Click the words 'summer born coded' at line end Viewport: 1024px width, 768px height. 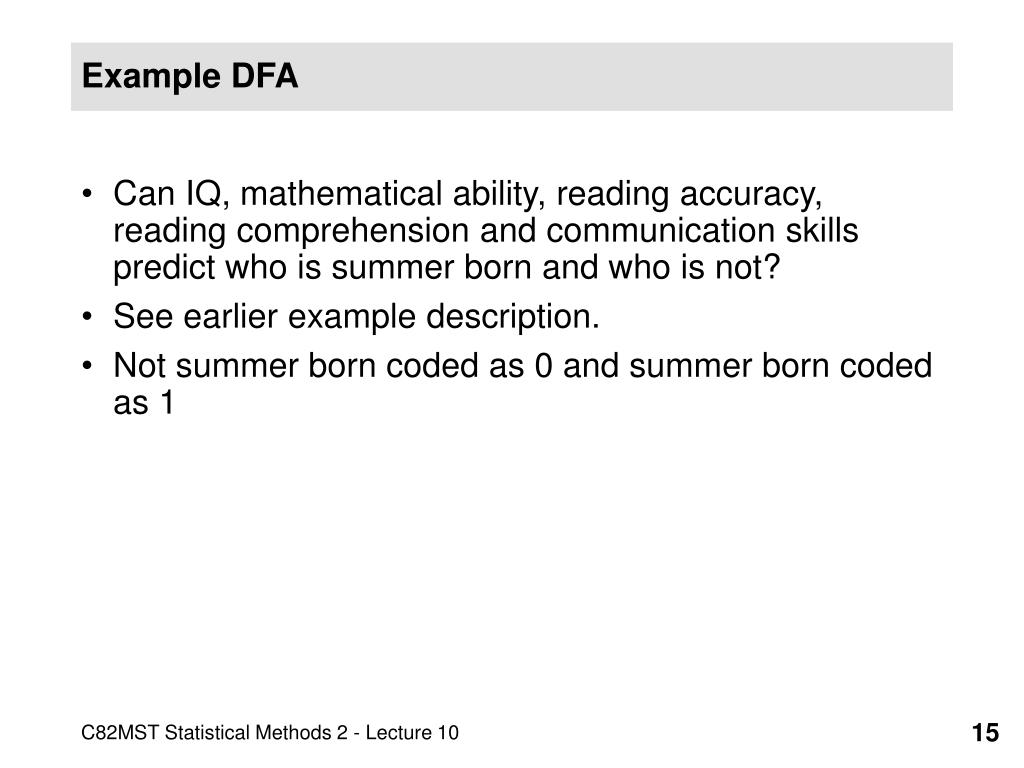[780, 366]
